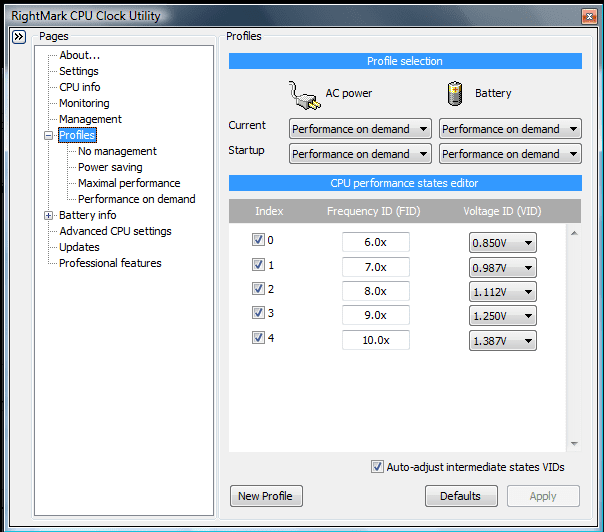Select the Maximal performance profile
This screenshot has width=604, height=532.
click(x=129, y=183)
